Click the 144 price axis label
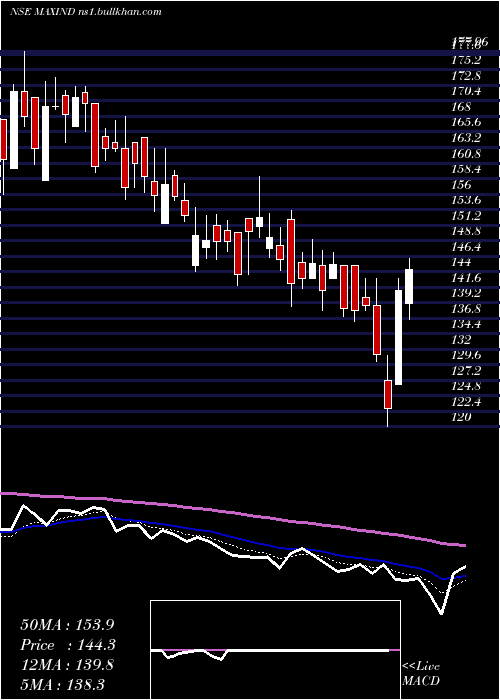Screen dimensions: 500x700 point(461,262)
